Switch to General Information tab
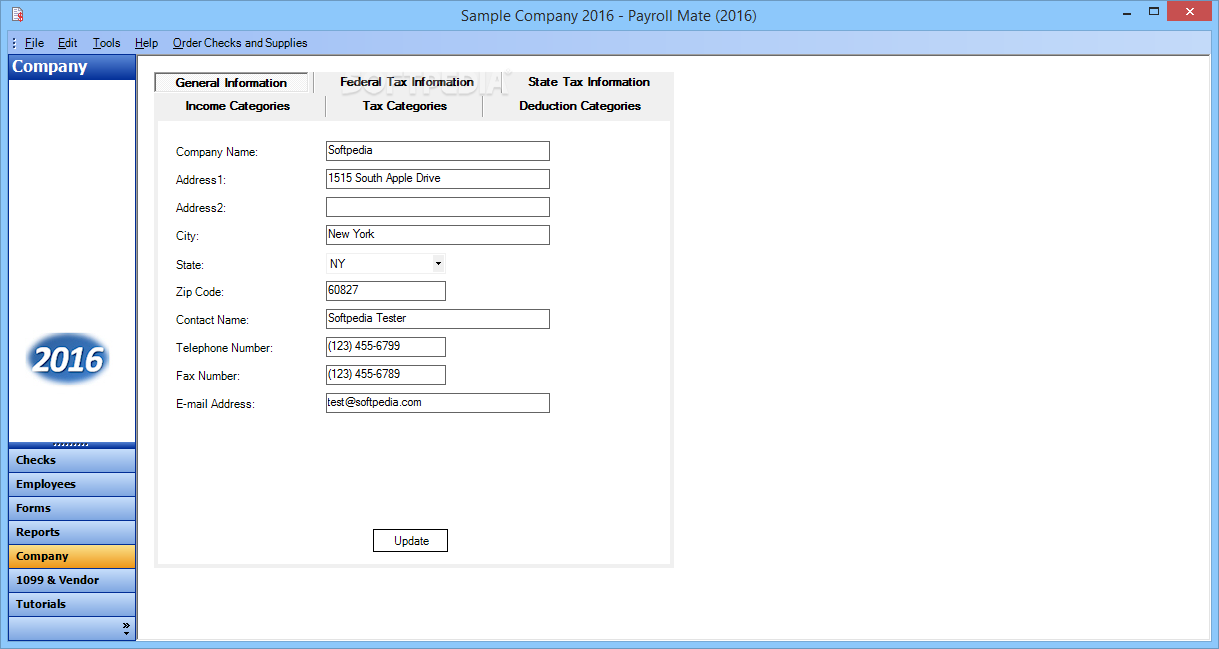 coord(231,83)
